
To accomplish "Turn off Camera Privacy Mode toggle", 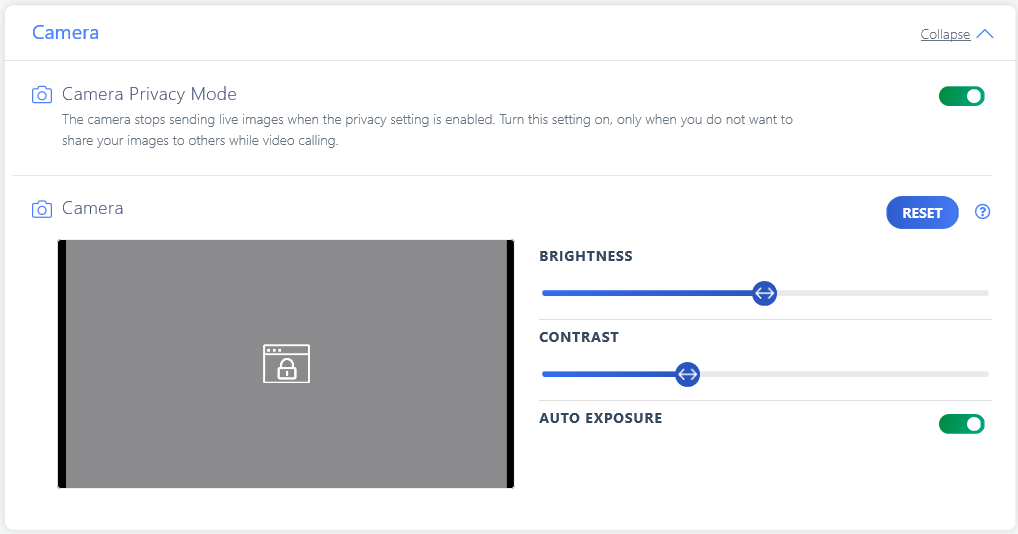I will [962, 96].
